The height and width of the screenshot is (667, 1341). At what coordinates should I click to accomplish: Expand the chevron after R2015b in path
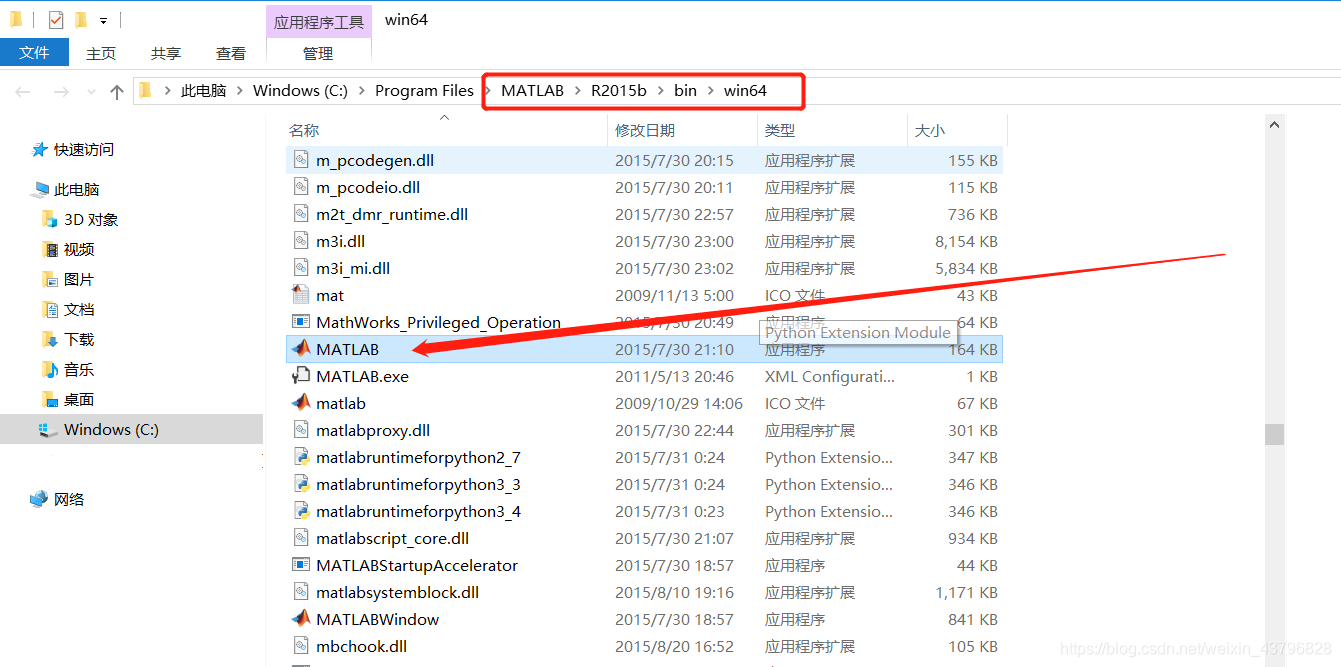point(660,91)
